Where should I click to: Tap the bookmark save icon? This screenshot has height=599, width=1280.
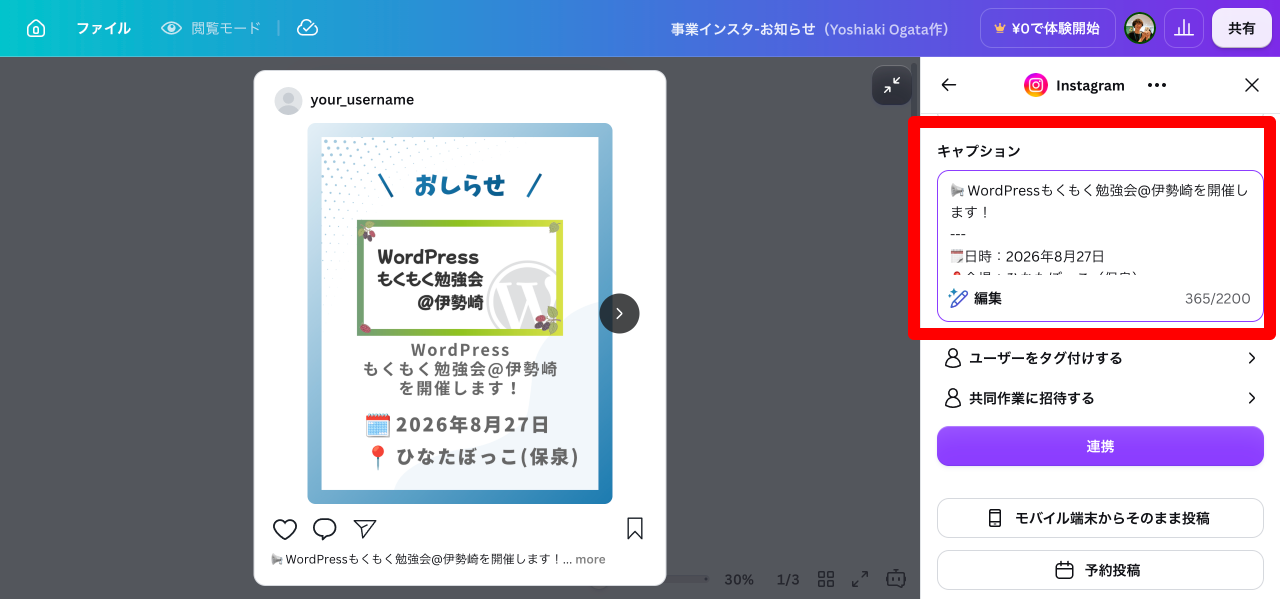(635, 528)
